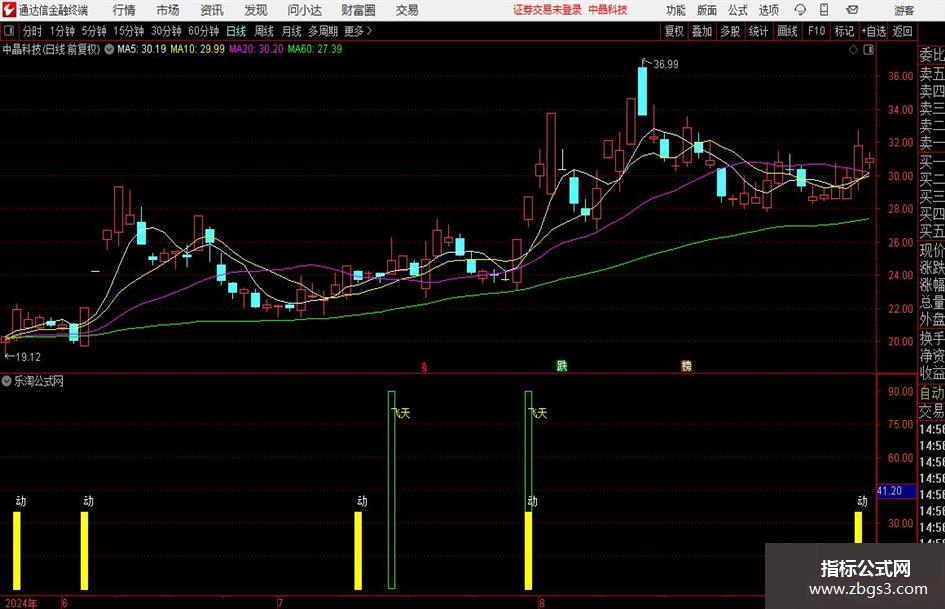Click the 中晶科技 stock name in title bar
Viewport: 945px width, 609px height.
tap(608, 10)
